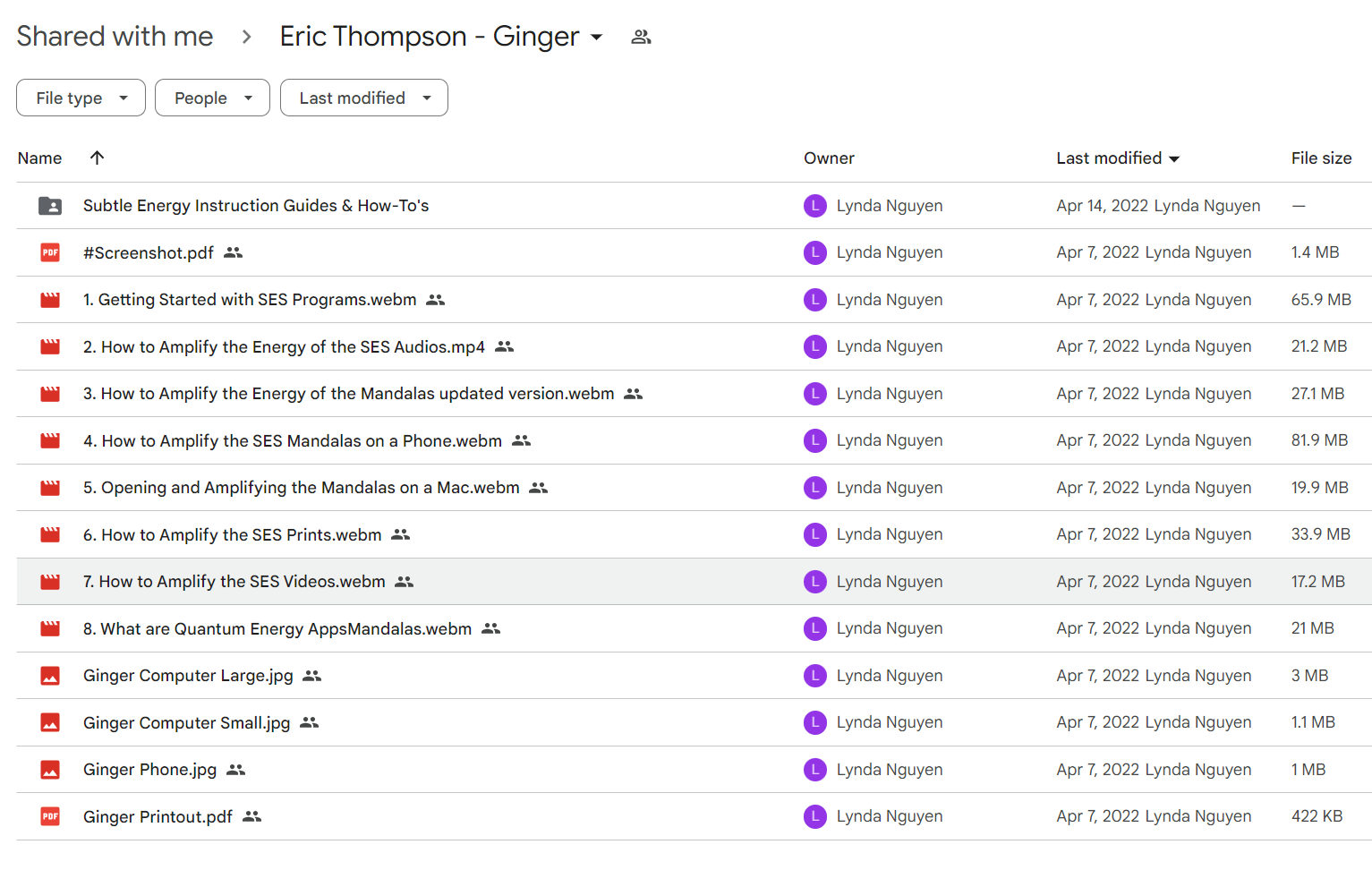Select 4. How to Amplify SES Mandalas on a Phone.webm
Viewport: 1372px width, 870px height.
pos(293,440)
